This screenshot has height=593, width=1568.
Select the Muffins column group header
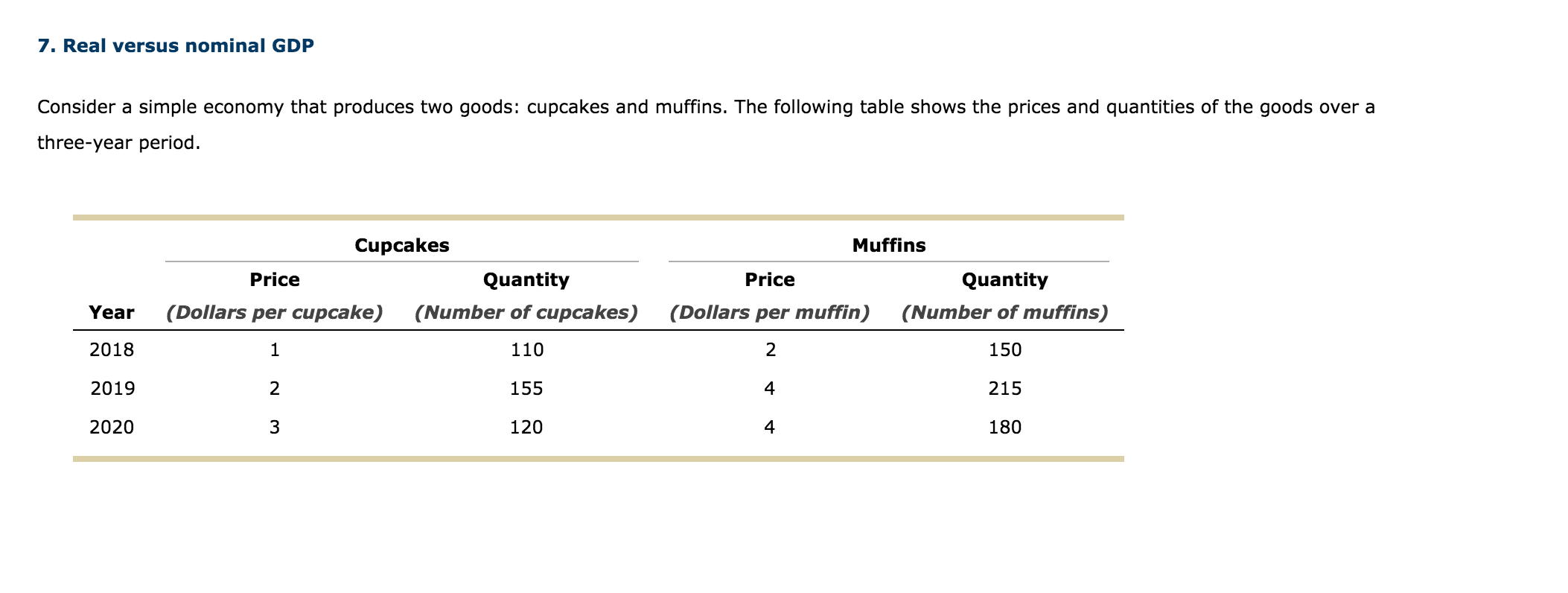point(889,245)
